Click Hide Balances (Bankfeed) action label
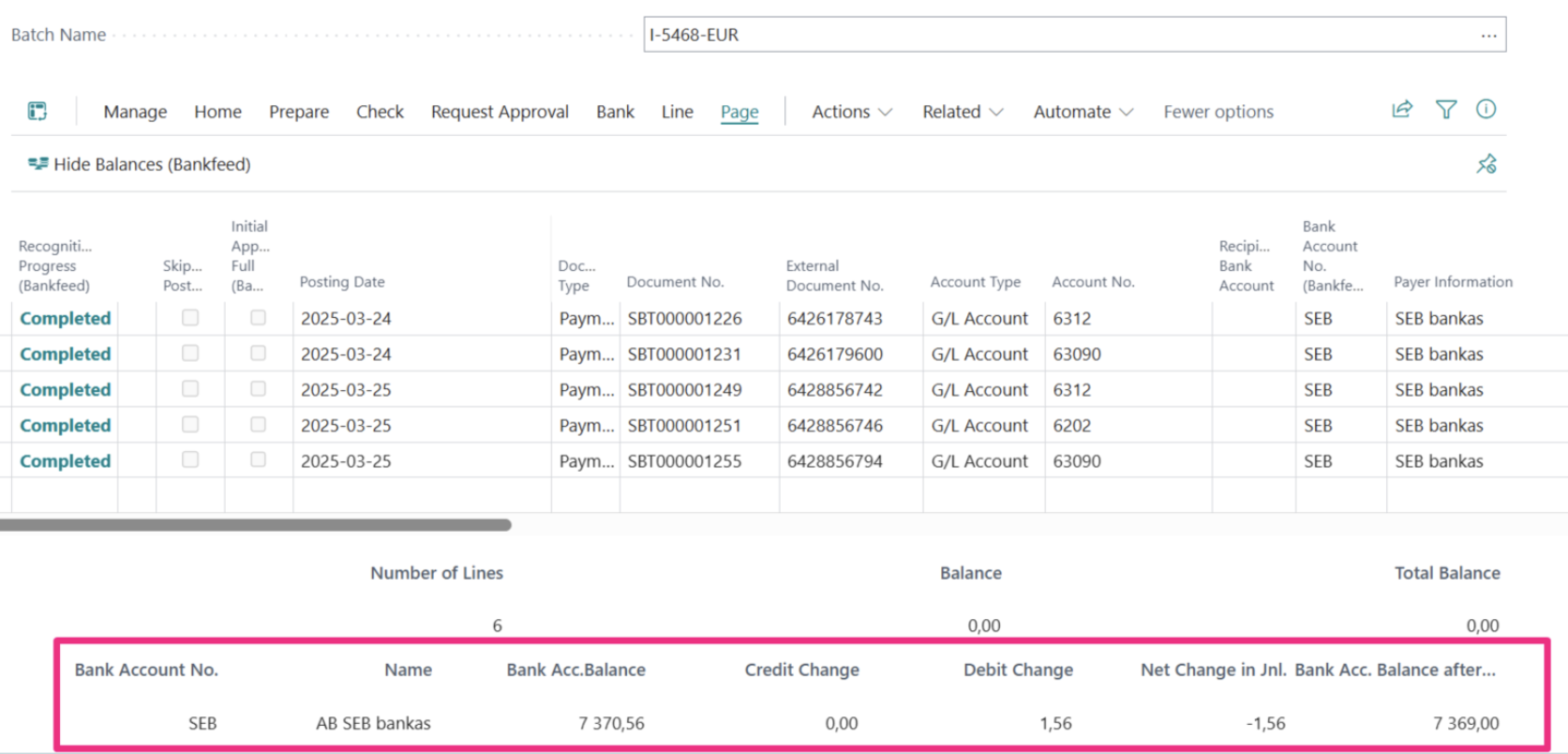The height and width of the screenshot is (754, 1568). (152, 164)
